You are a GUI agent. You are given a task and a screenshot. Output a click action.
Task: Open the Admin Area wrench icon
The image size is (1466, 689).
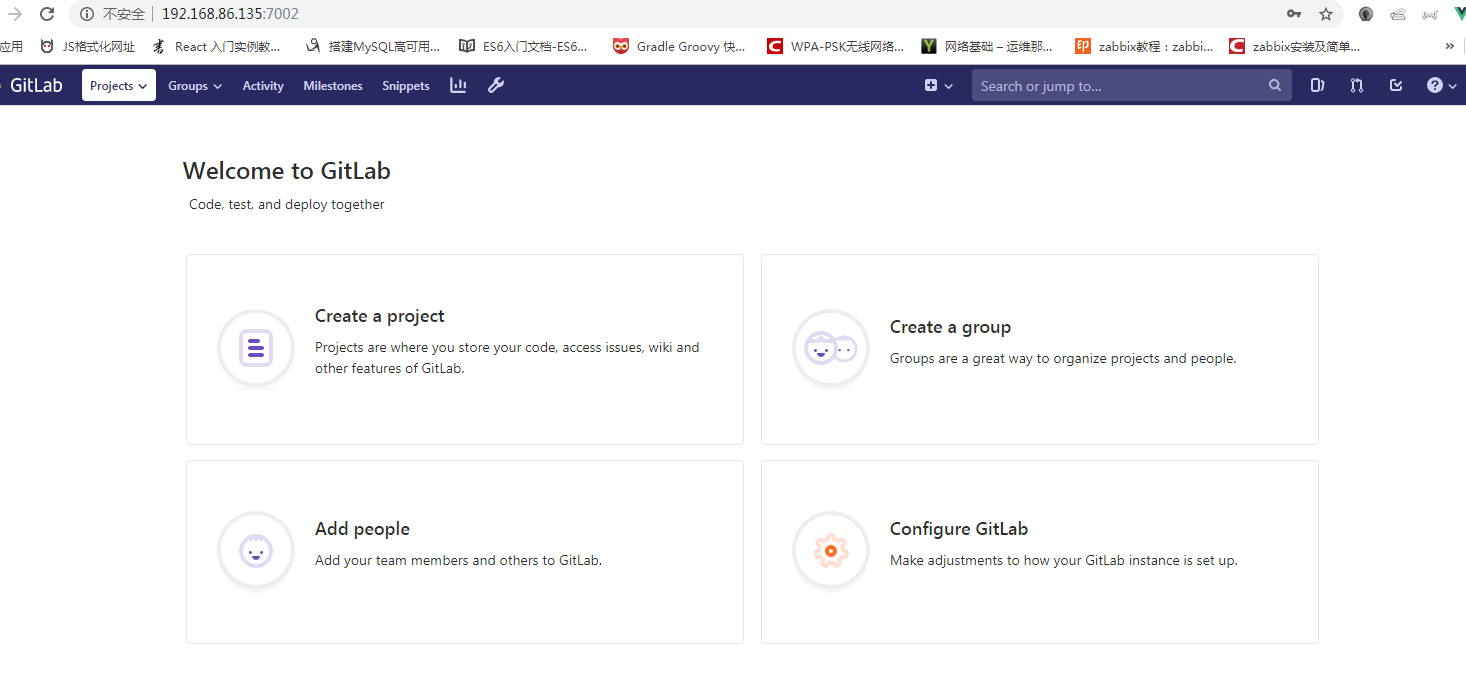pos(496,85)
